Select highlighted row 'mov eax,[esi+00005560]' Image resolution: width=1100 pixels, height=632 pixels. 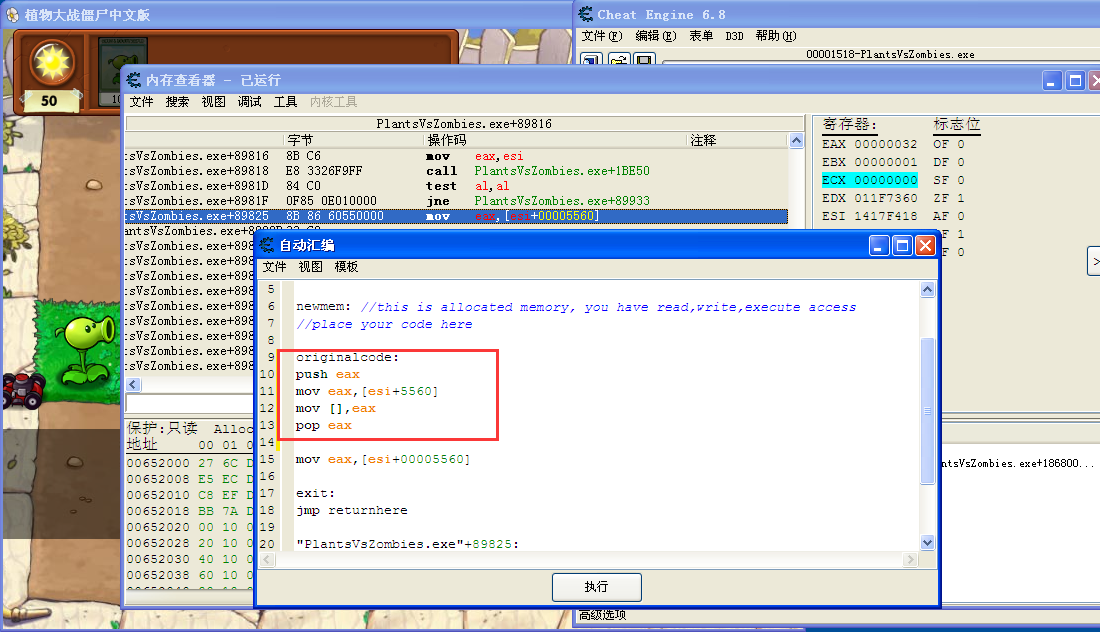456,216
